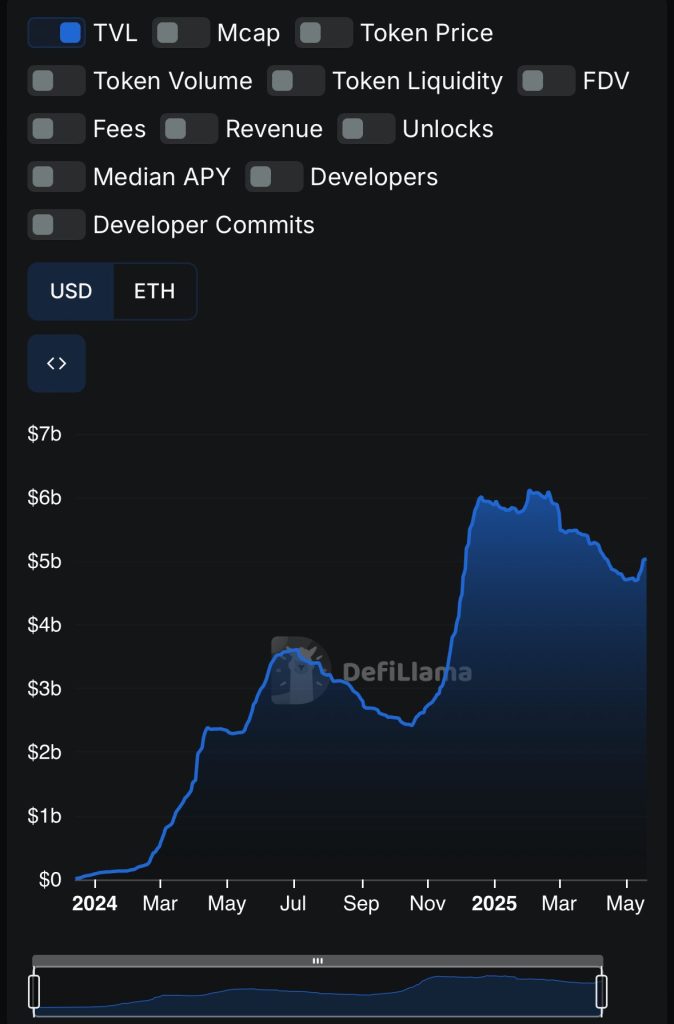
Task: Click the TVL line peak near $6b
Action: 530,491
